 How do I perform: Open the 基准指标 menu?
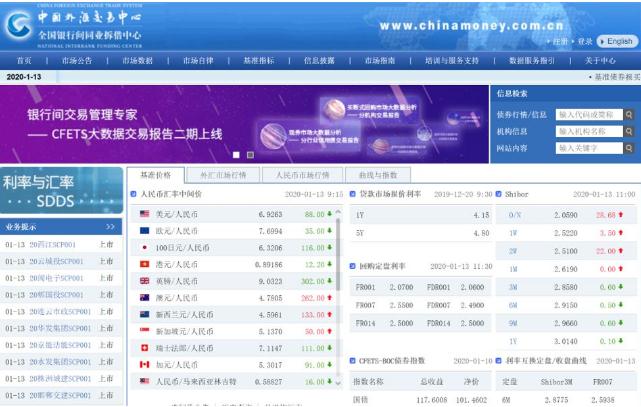click(259, 60)
